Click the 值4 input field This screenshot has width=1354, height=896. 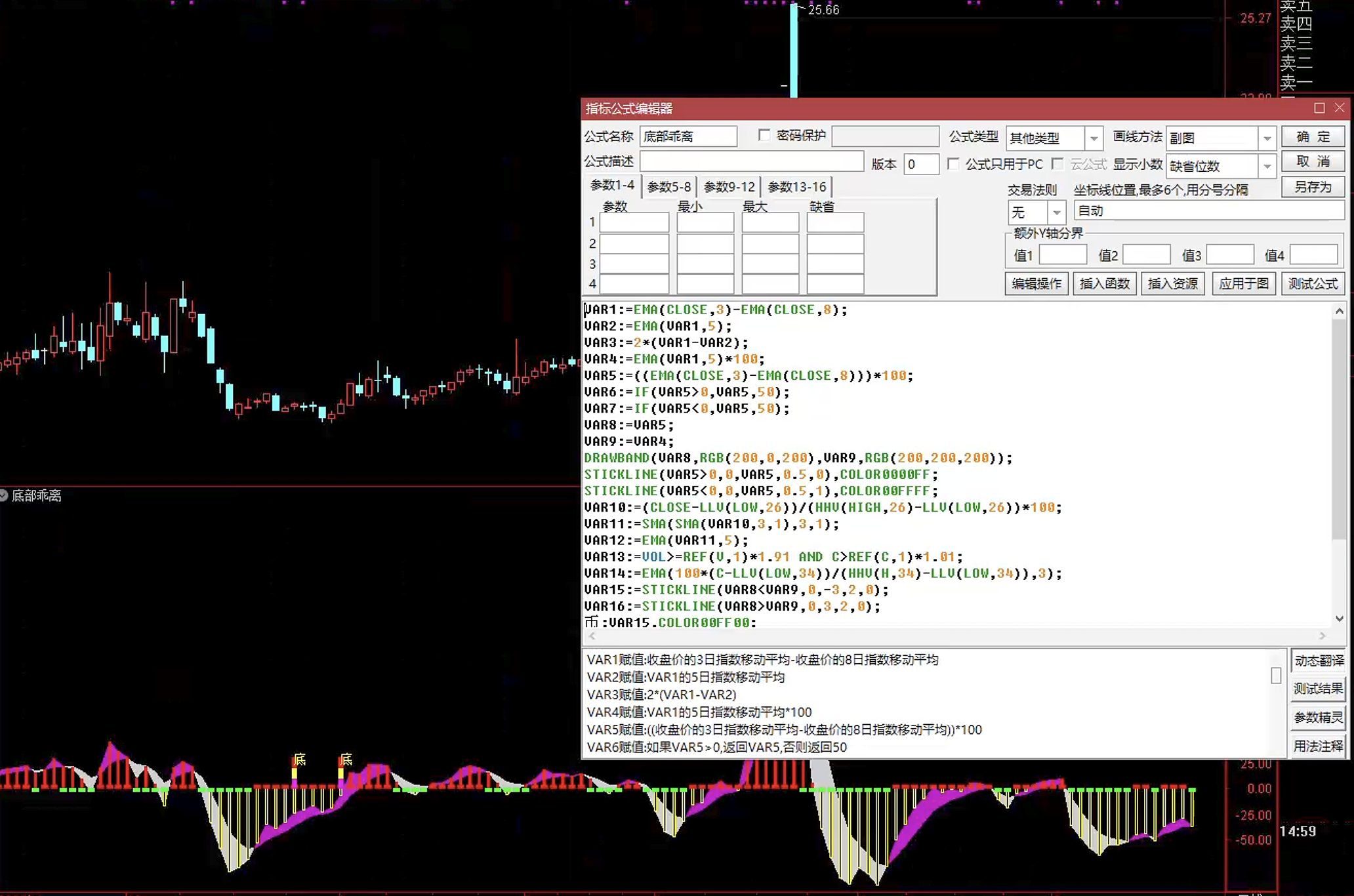pyautogui.click(x=1313, y=255)
